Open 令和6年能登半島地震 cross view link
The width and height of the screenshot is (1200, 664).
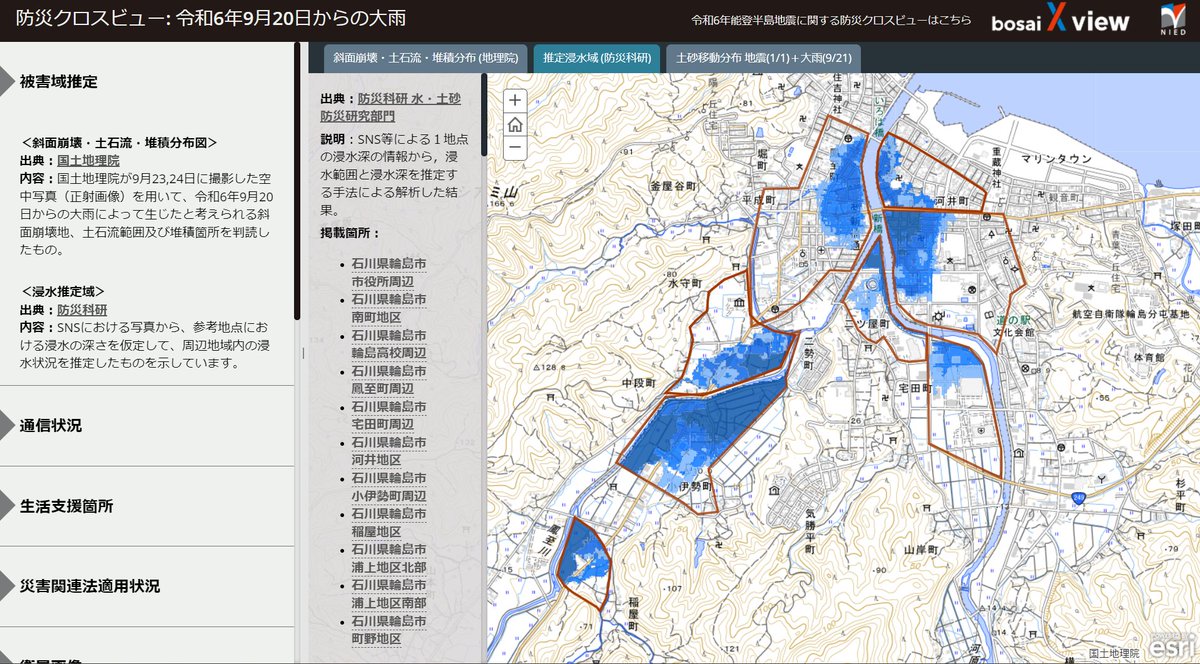click(831, 20)
